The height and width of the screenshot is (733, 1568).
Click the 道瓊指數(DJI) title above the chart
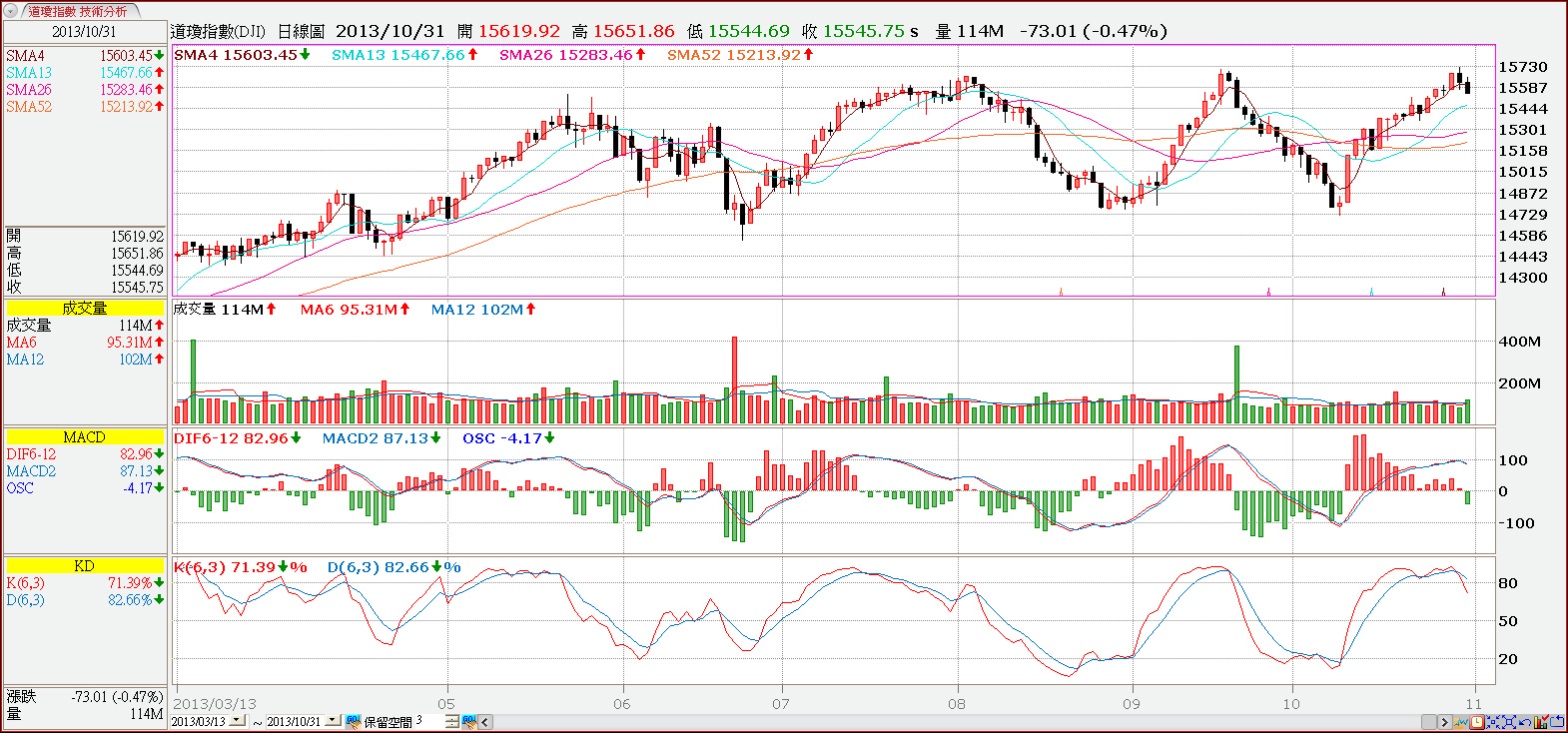[218, 32]
